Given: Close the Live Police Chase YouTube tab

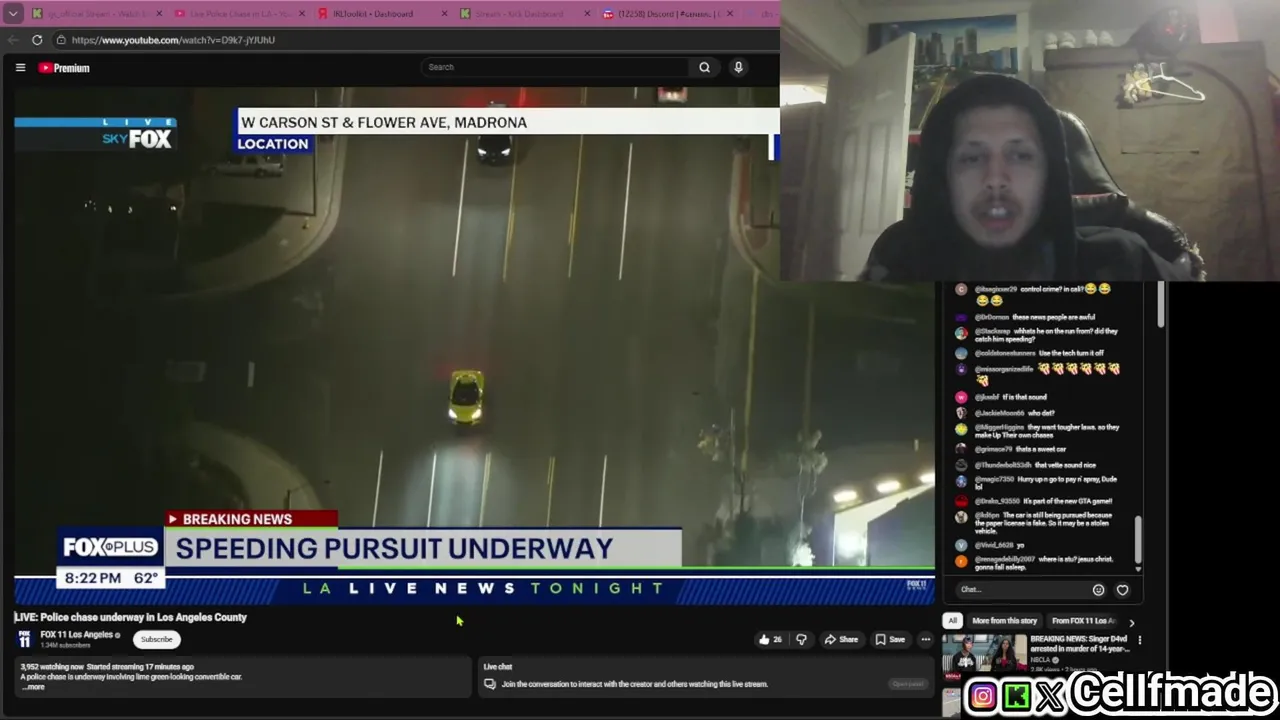Looking at the screenshot, I should point(301,14).
